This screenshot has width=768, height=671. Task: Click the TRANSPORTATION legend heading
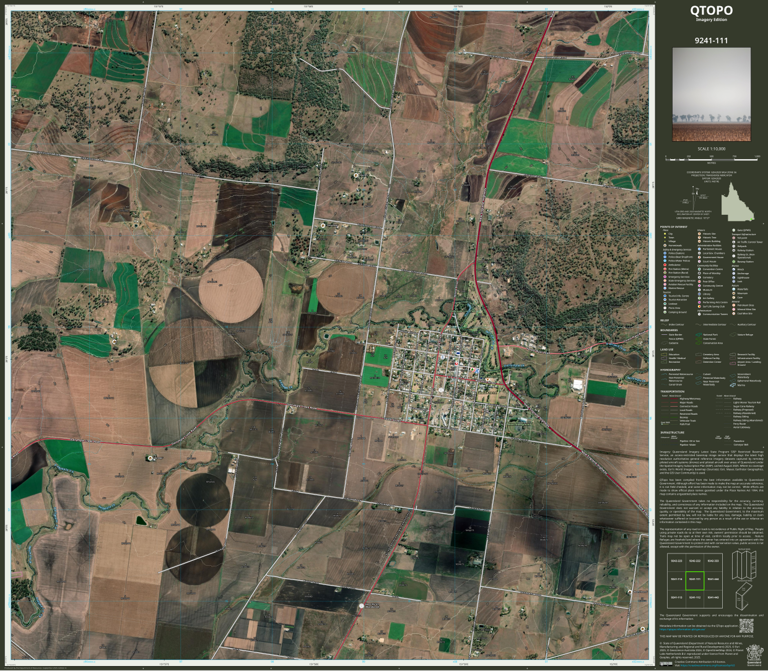tap(672, 391)
